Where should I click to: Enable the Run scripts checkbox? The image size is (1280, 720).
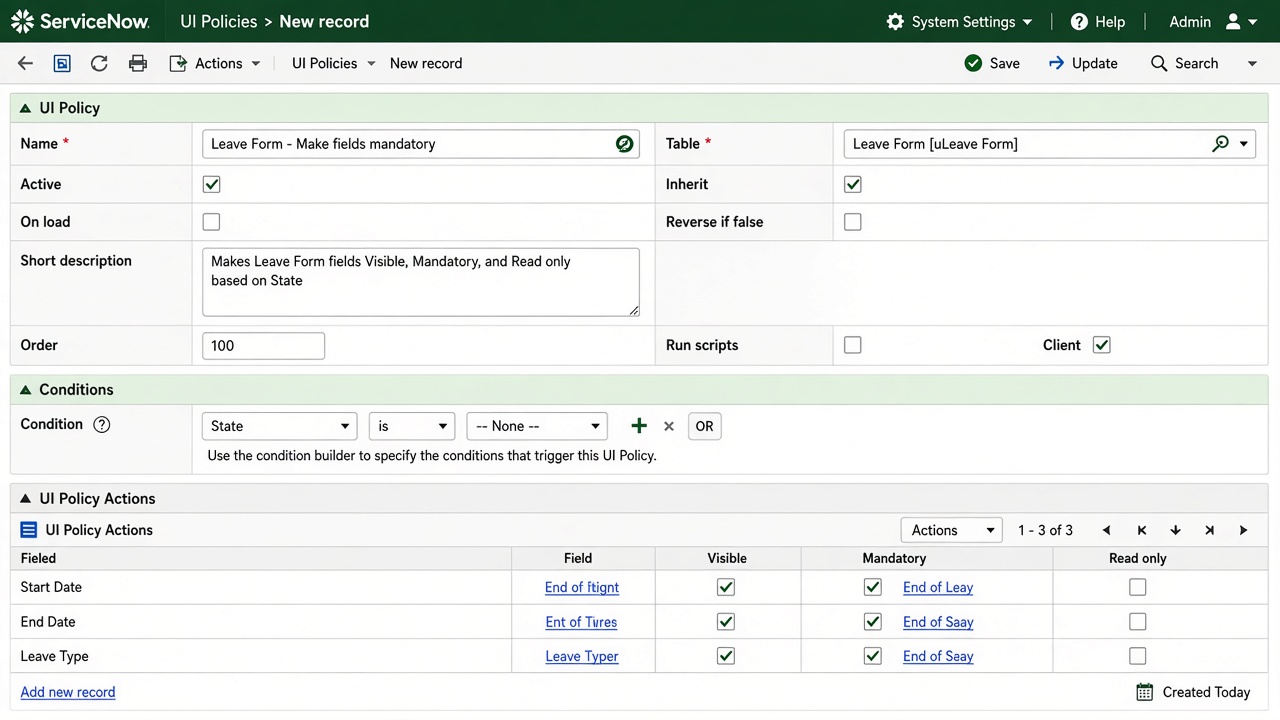(x=852, y=345)
